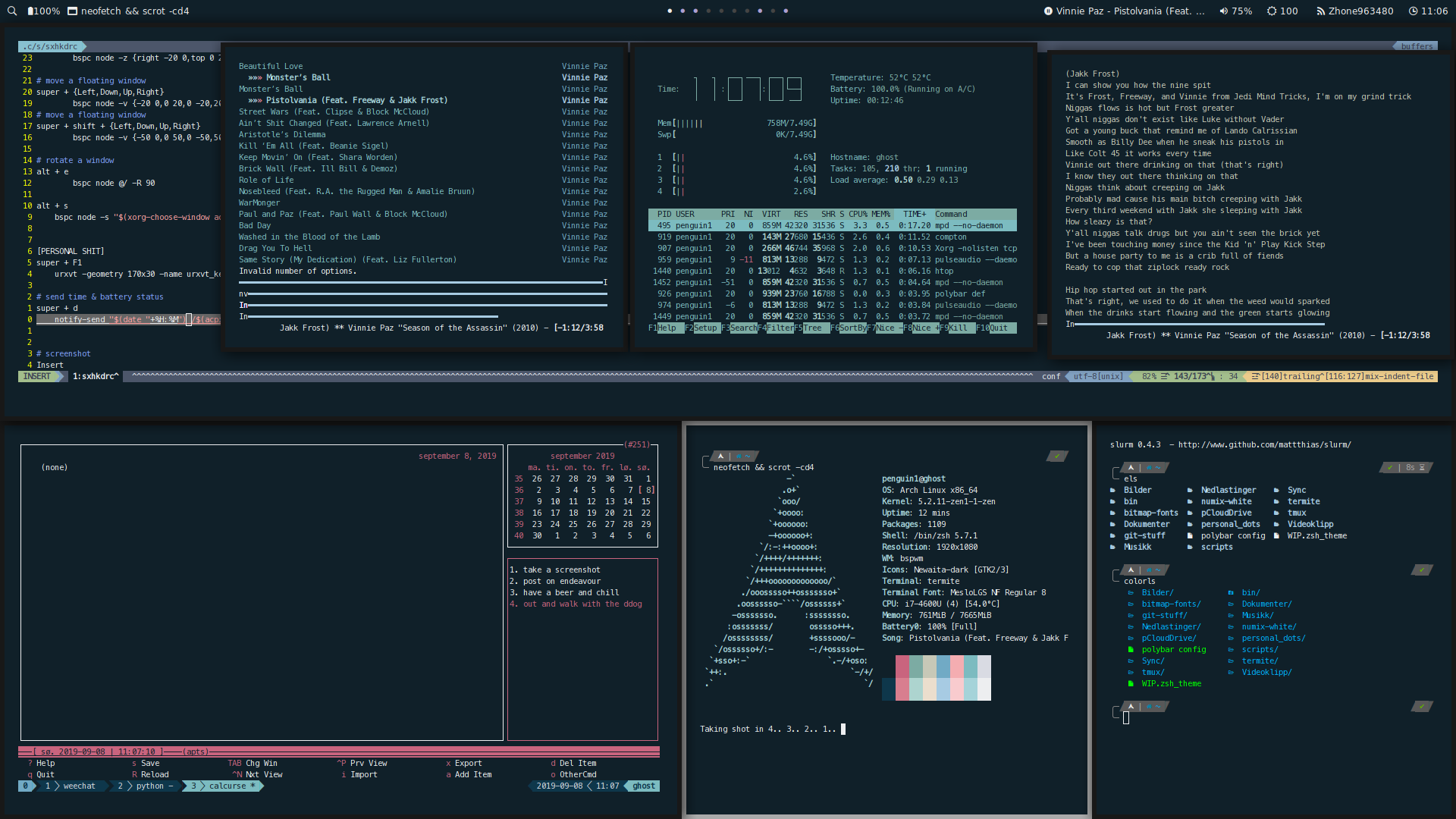Click F5 Tree in htop footer
1456x819 pixels.
811,328
